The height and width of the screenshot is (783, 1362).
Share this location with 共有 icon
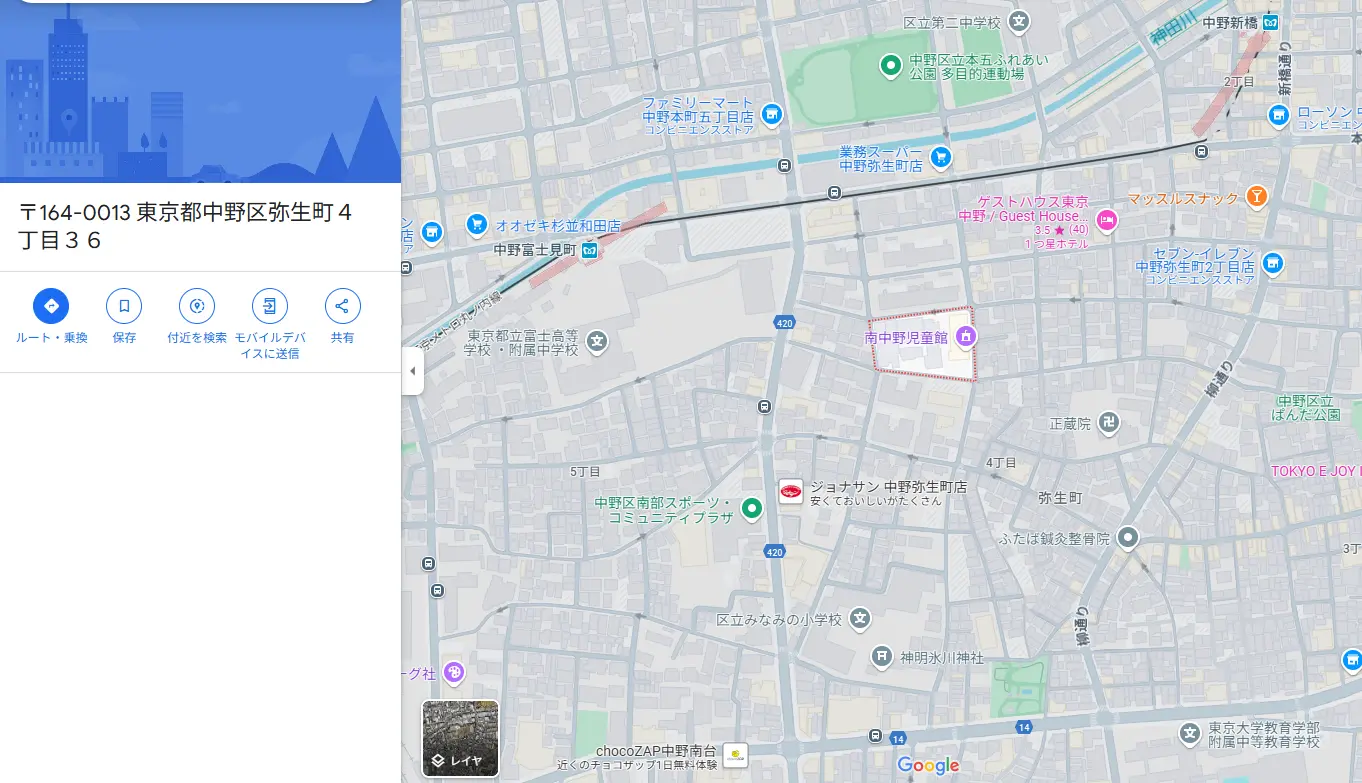343,306
